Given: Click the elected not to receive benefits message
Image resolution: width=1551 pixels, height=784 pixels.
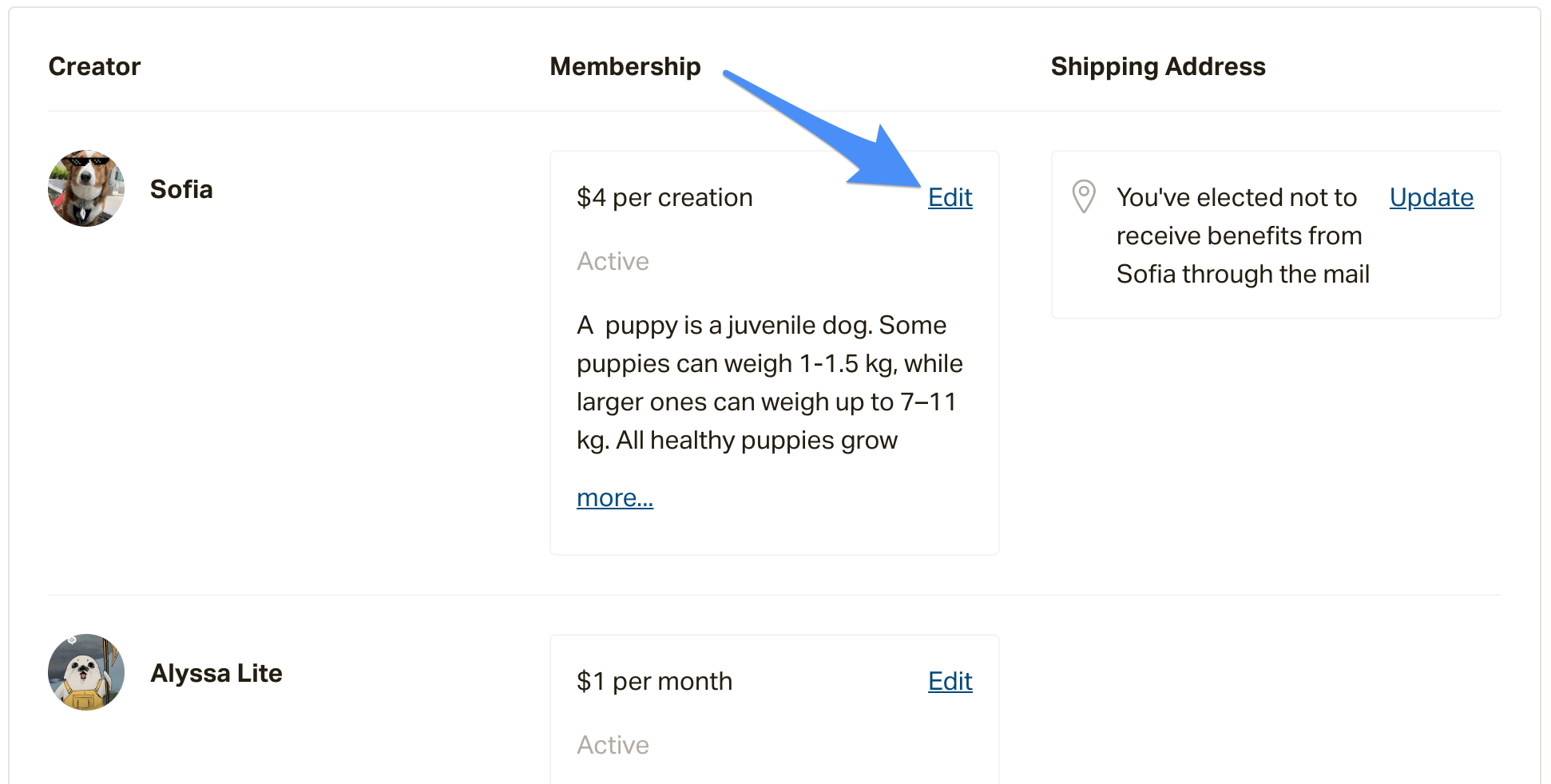Looking at the screenshot, I should (1243, 236).
